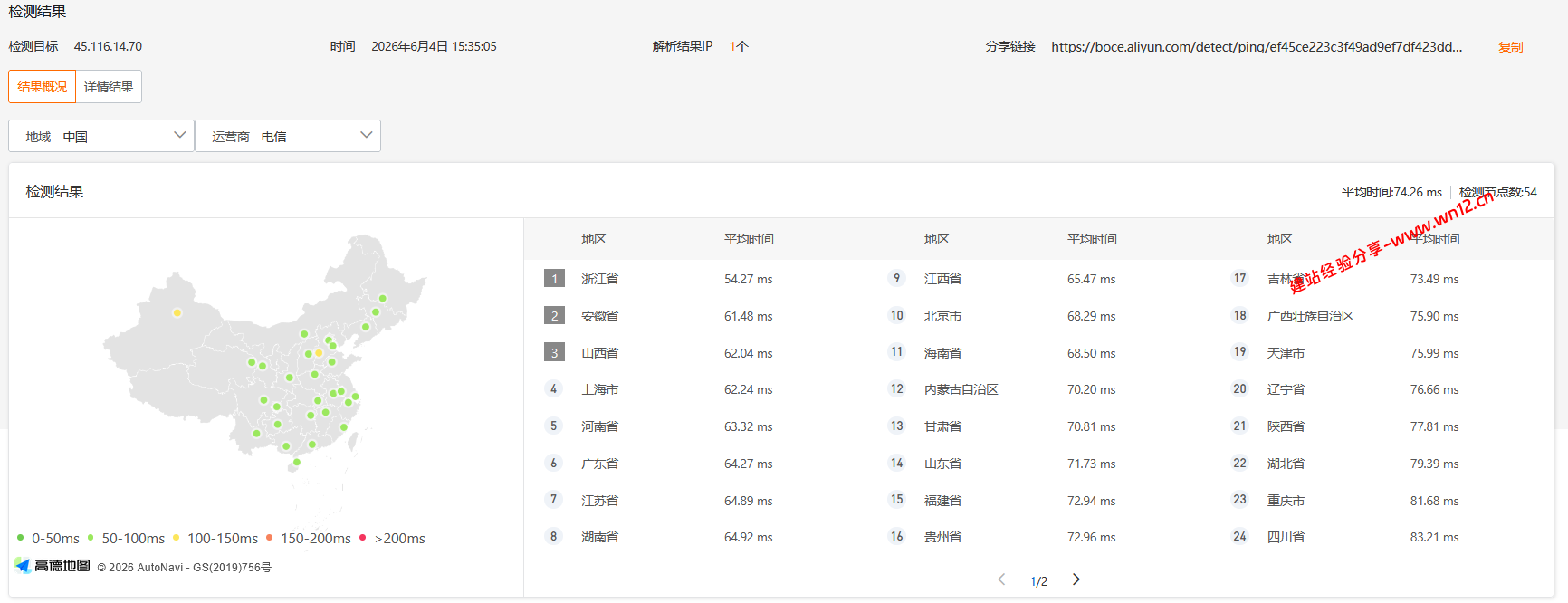Click the 100-150ms yellow legend dot
This screenshot has height=603, width=1568.
coord(176,537)
